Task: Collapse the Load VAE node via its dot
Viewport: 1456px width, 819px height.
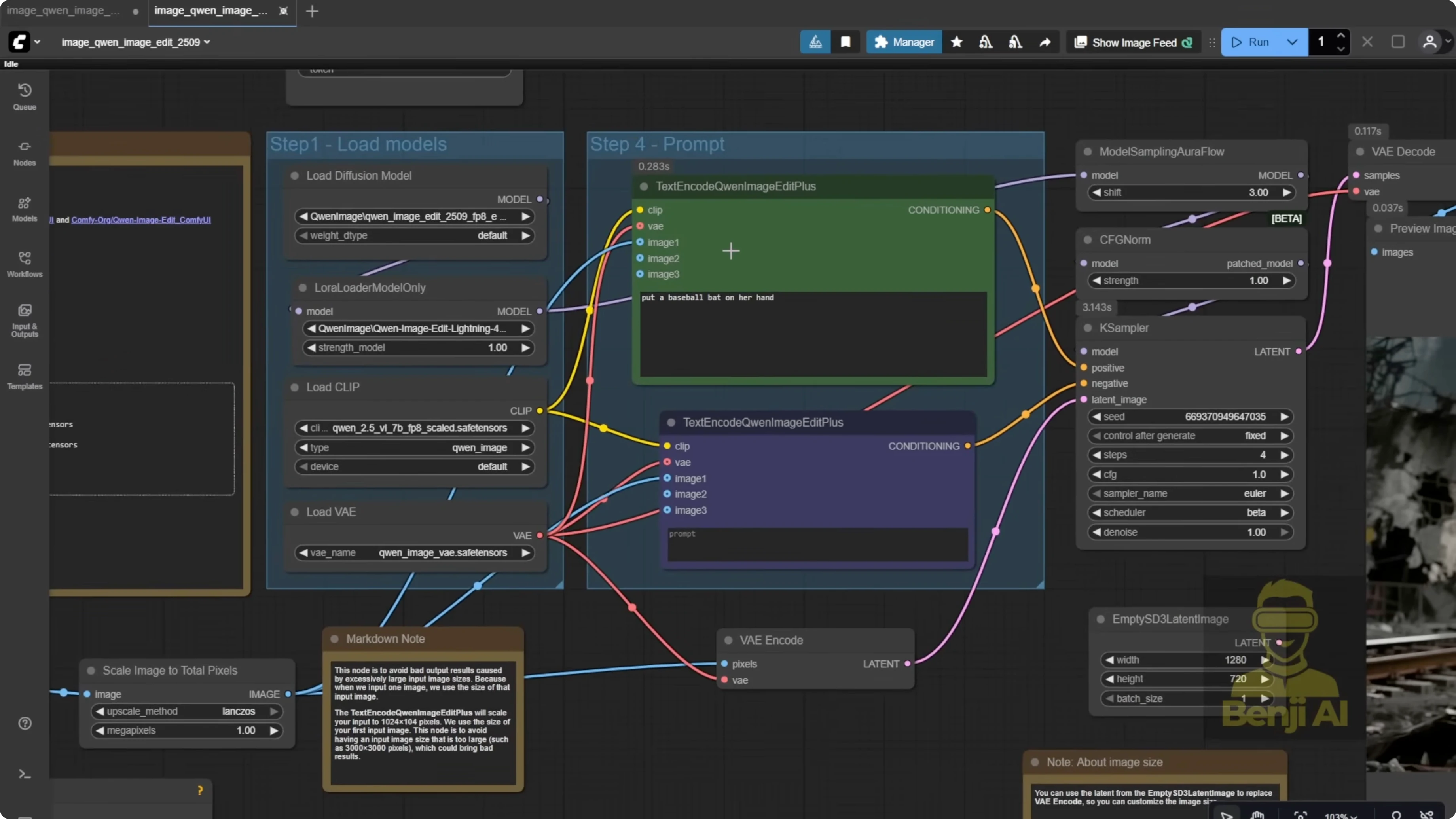Action: [294, 512]
